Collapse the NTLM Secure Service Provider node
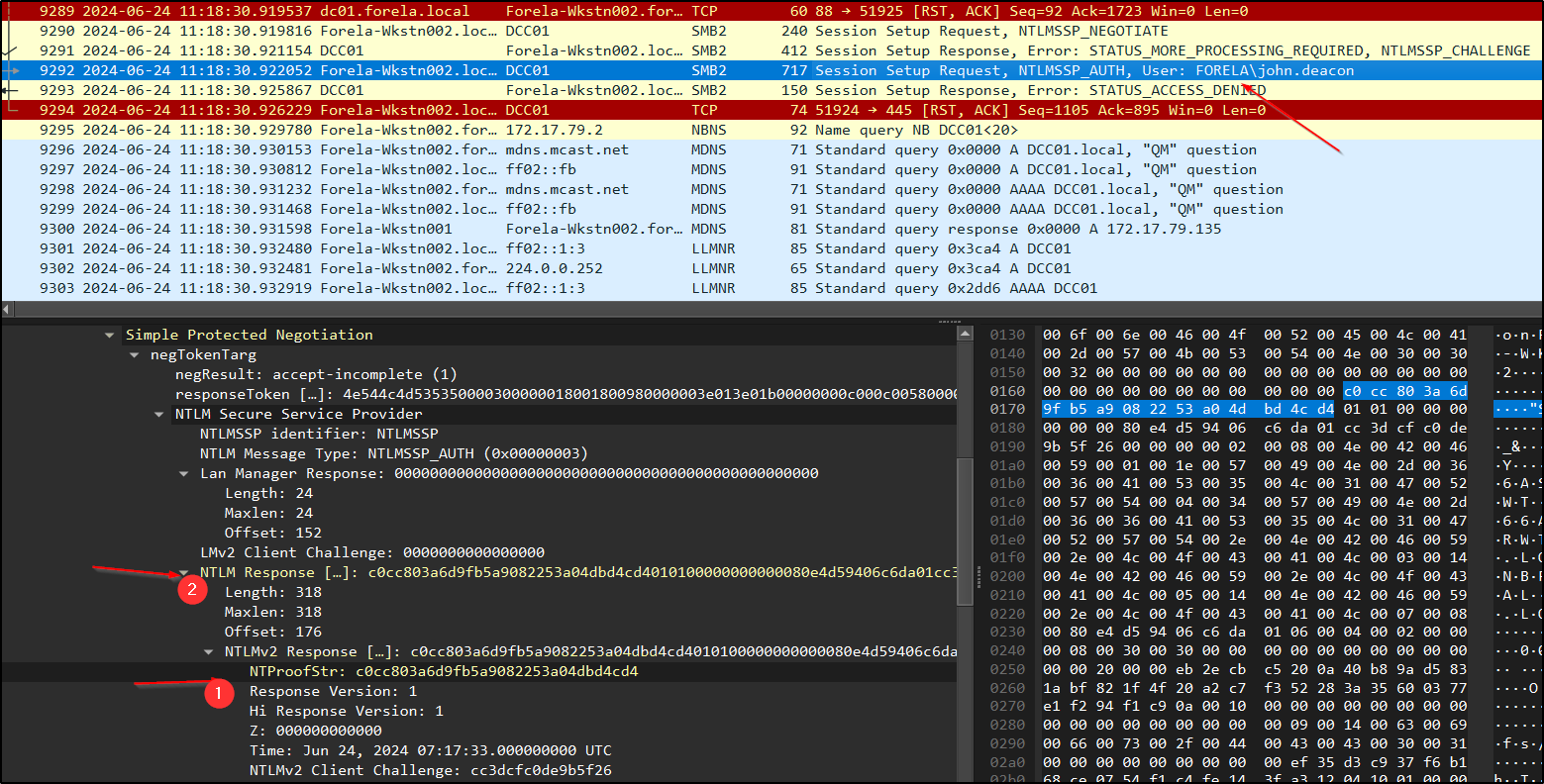1544x784 pixels. point(159,414)
